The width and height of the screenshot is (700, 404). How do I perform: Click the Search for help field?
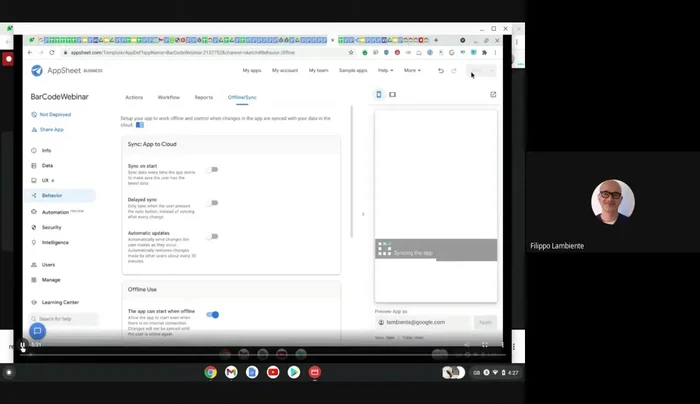pyautogui.click(x=64, y=319)
